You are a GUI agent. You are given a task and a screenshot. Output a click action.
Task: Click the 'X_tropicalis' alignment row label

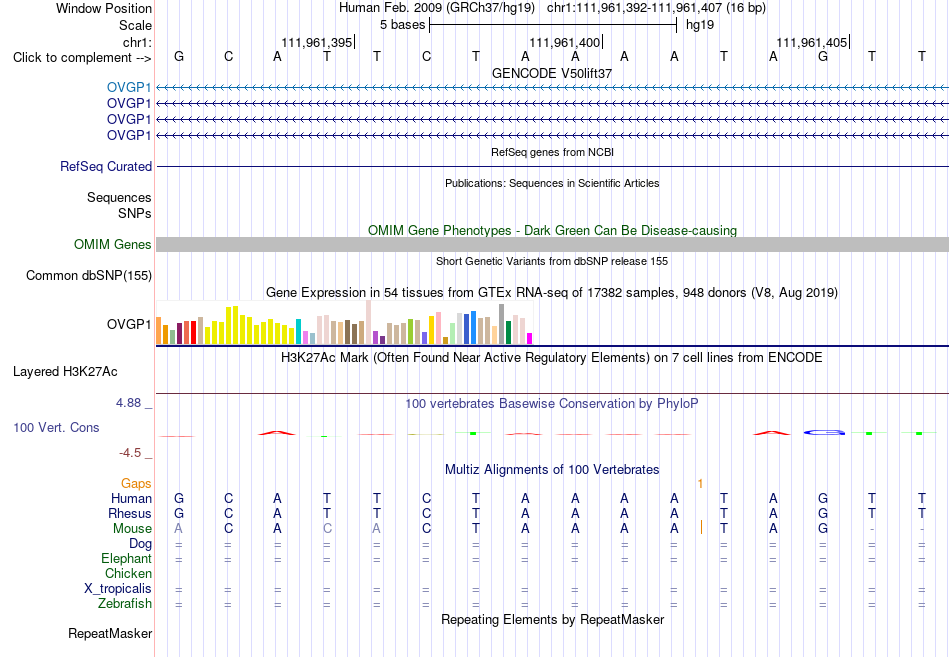tap(118, 589)
